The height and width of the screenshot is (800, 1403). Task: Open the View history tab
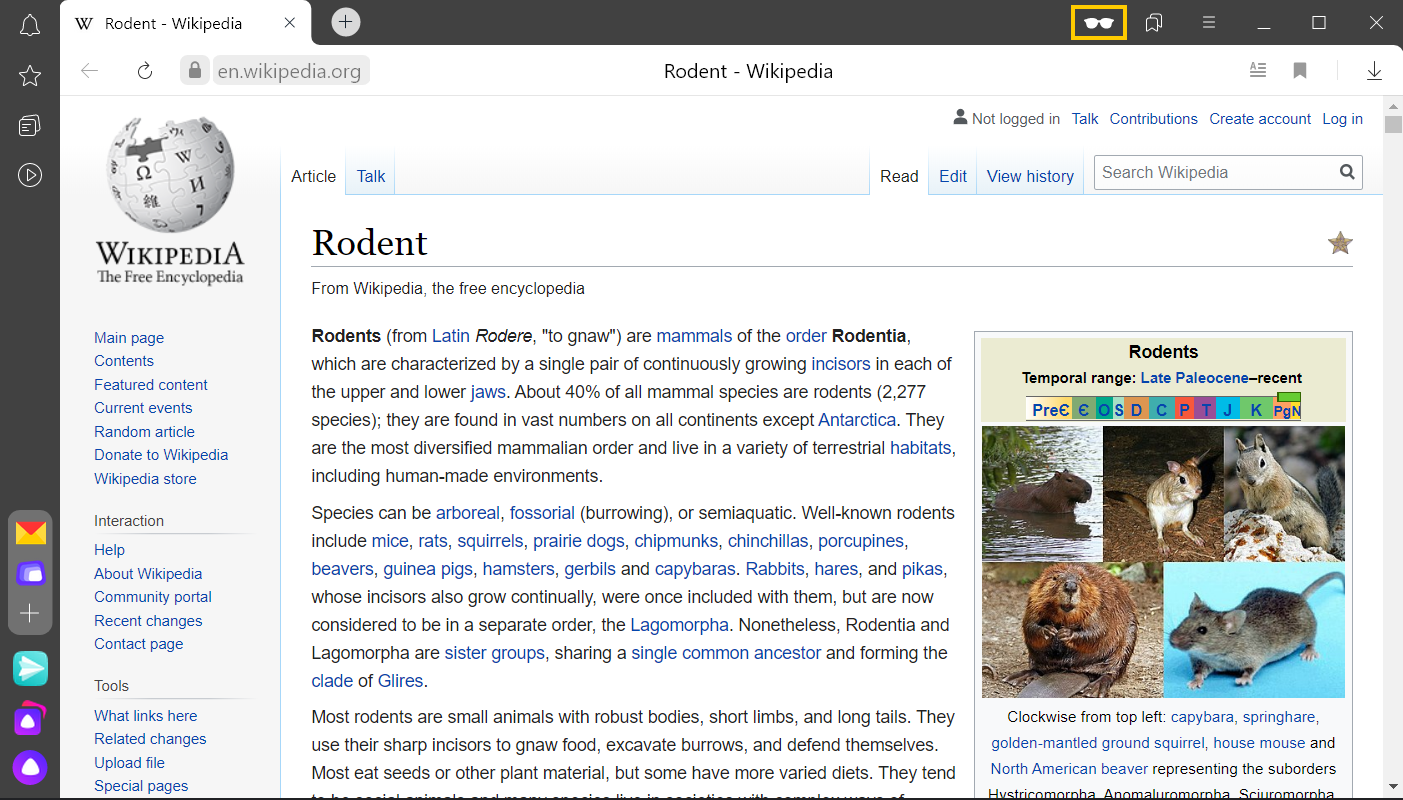pos(1030,176)
